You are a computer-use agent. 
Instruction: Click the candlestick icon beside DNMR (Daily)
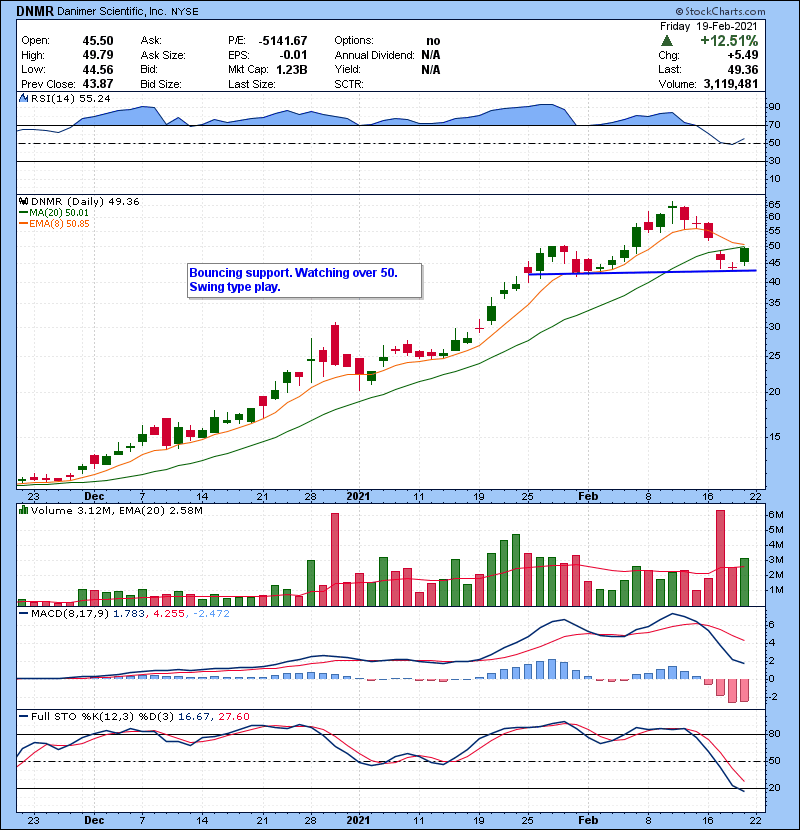click(23, 202)
